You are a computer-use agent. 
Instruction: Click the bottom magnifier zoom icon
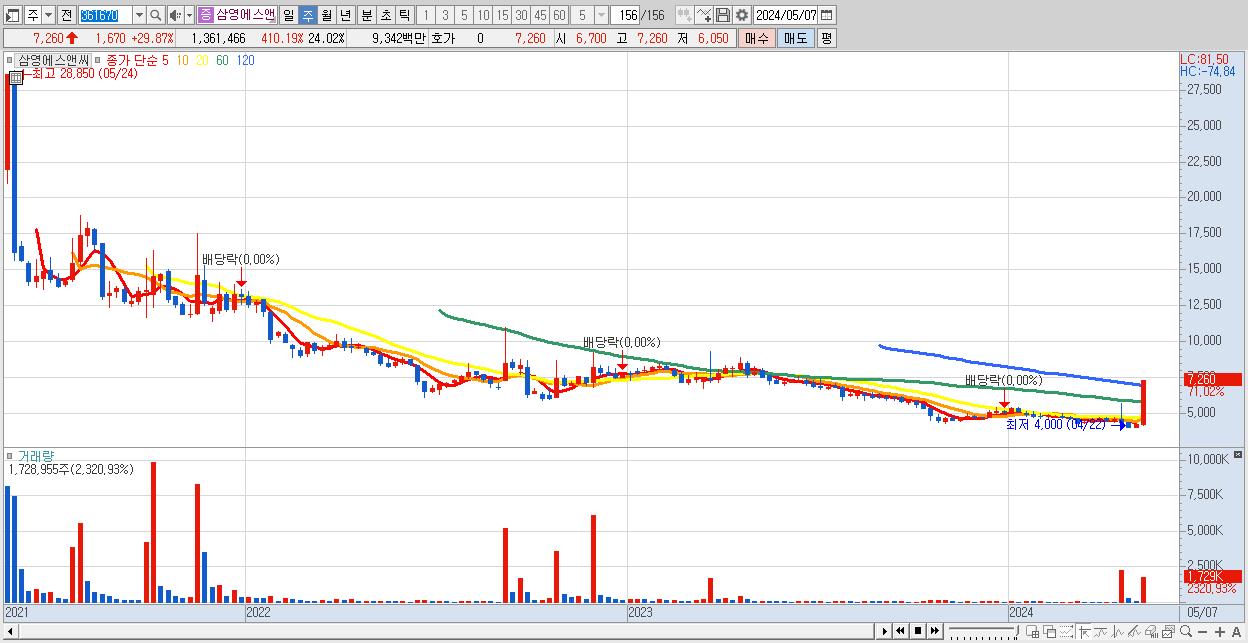1186,631
